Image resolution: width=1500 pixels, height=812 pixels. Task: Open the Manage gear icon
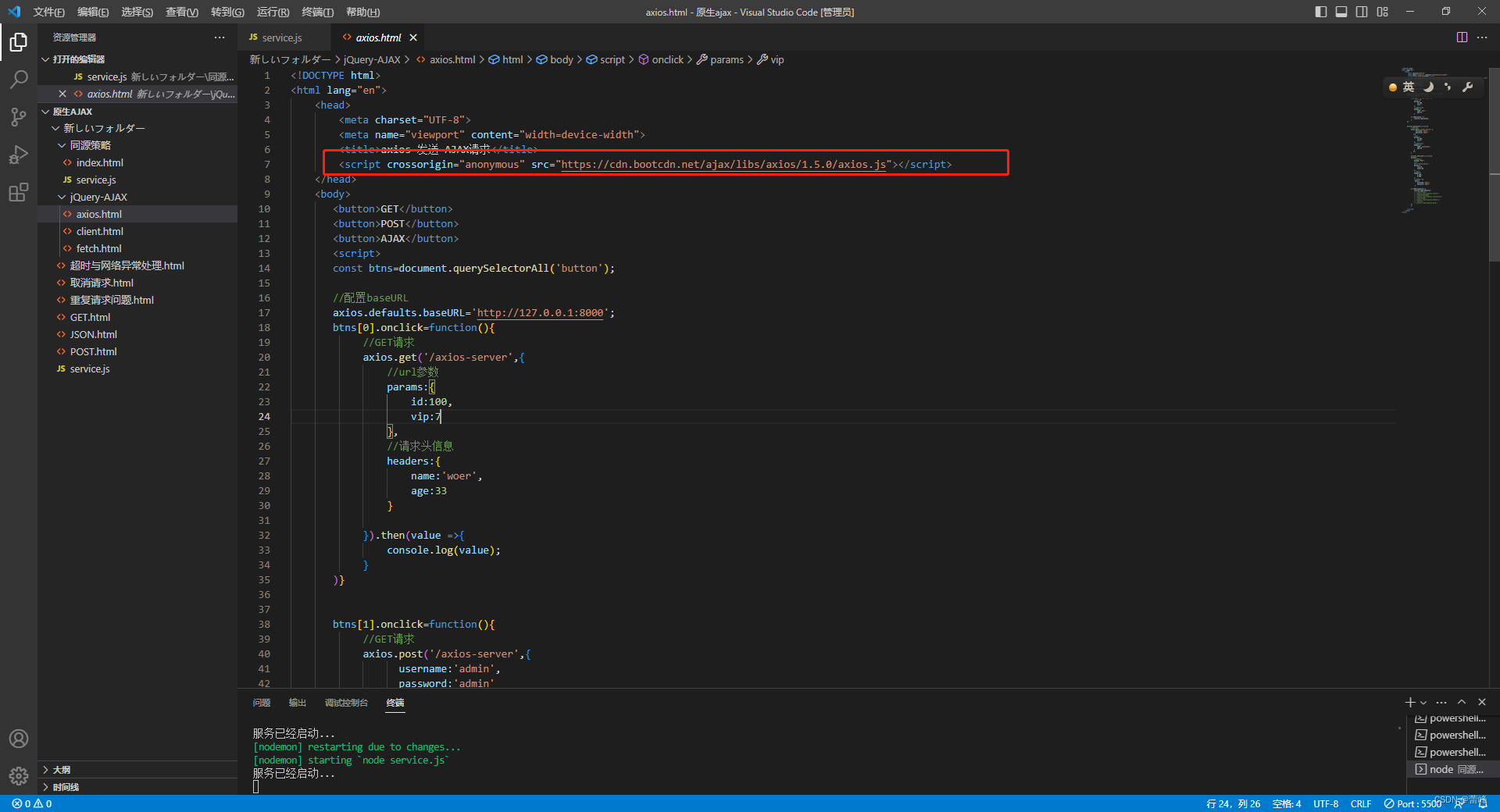pos(19,776)
